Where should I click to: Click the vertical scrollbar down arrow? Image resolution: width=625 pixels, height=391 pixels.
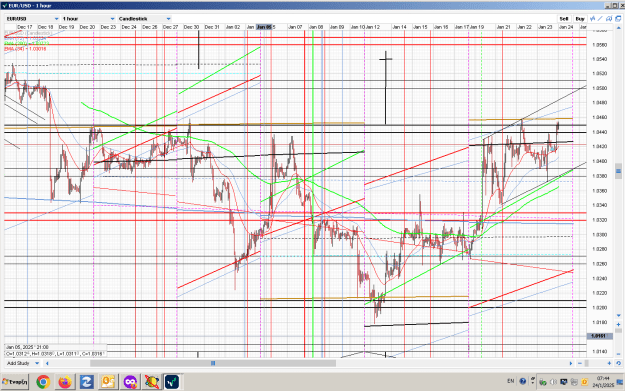click(x=618, y=315)
